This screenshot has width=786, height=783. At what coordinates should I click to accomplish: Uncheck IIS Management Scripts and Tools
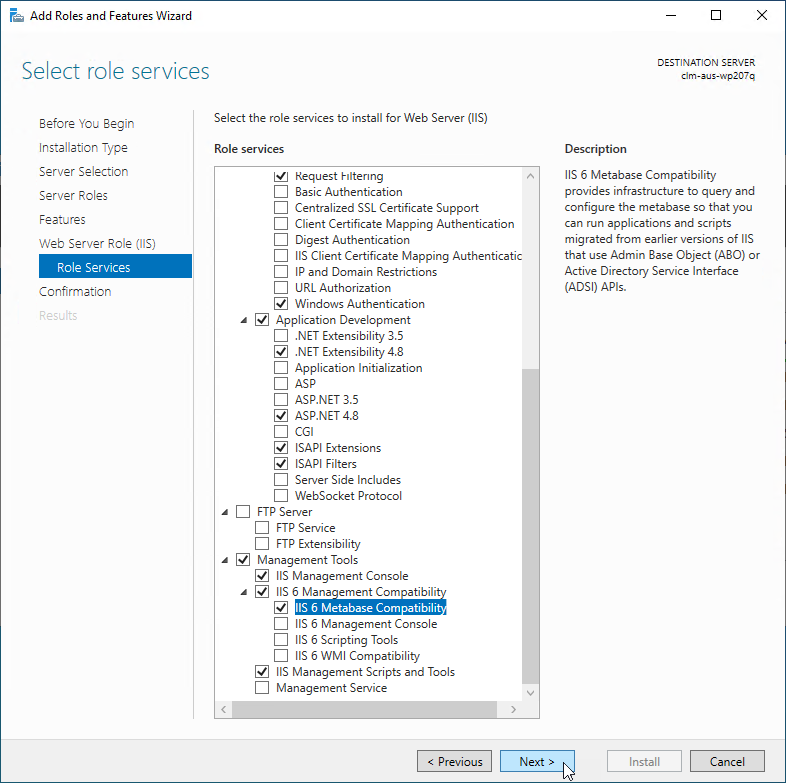[x=262, y=672]
